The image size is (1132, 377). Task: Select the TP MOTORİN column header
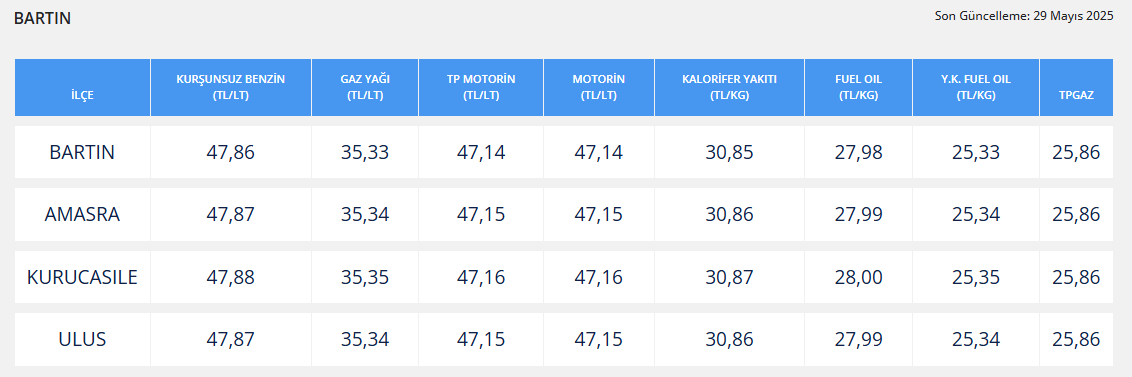coord(481,87)
